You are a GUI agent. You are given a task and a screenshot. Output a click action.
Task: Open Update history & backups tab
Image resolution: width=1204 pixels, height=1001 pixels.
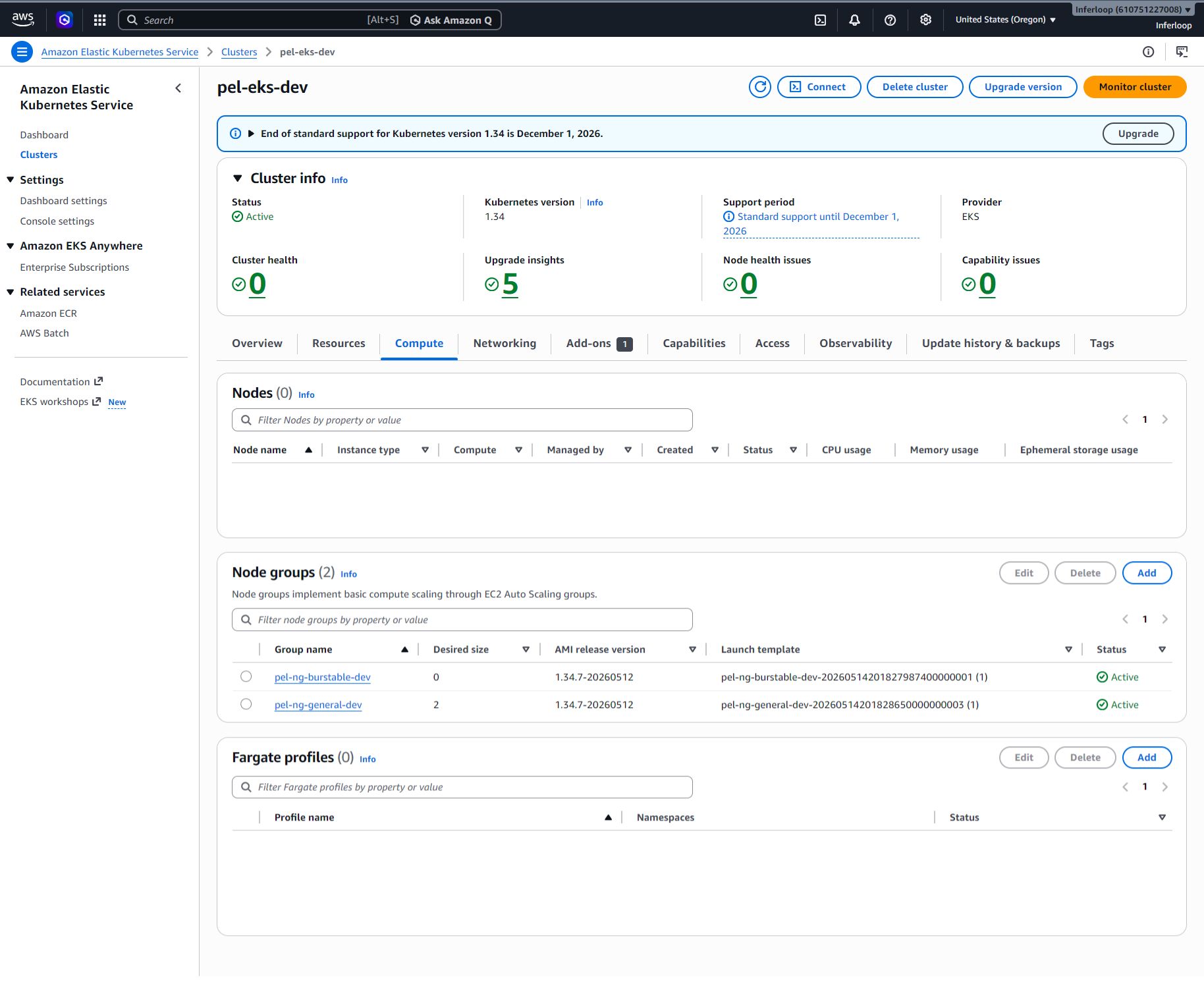(991, 343)
